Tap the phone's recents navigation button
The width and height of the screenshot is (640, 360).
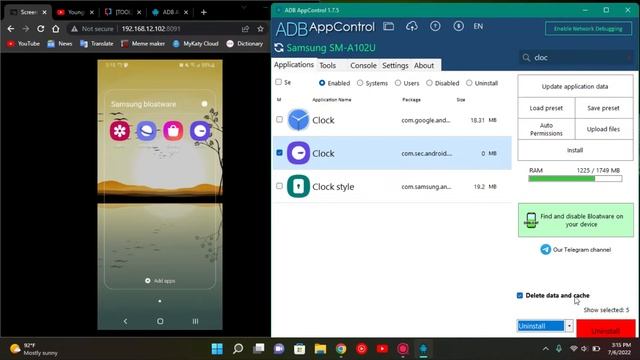[196, 321]
